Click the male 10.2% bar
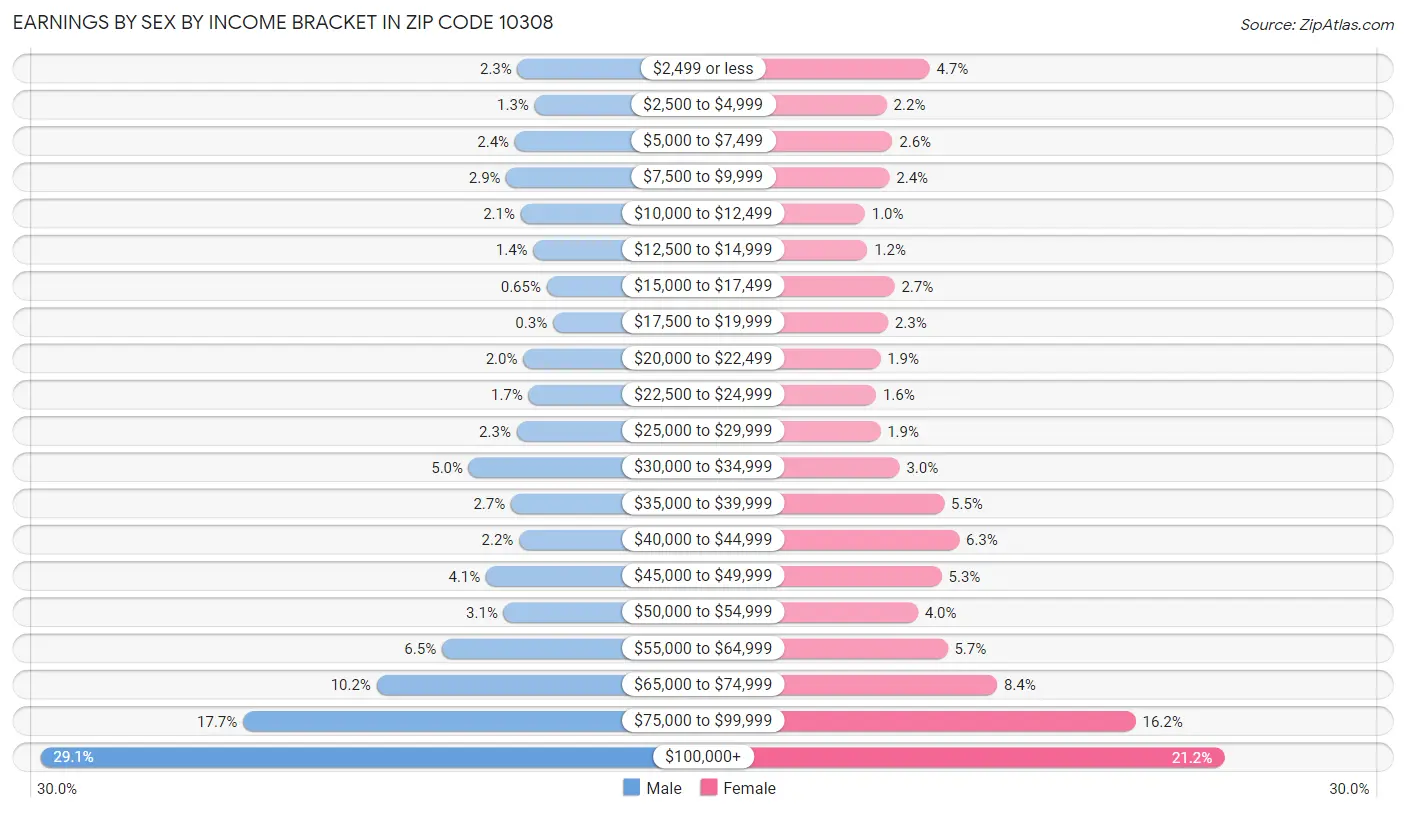 (x=500, y=685)
